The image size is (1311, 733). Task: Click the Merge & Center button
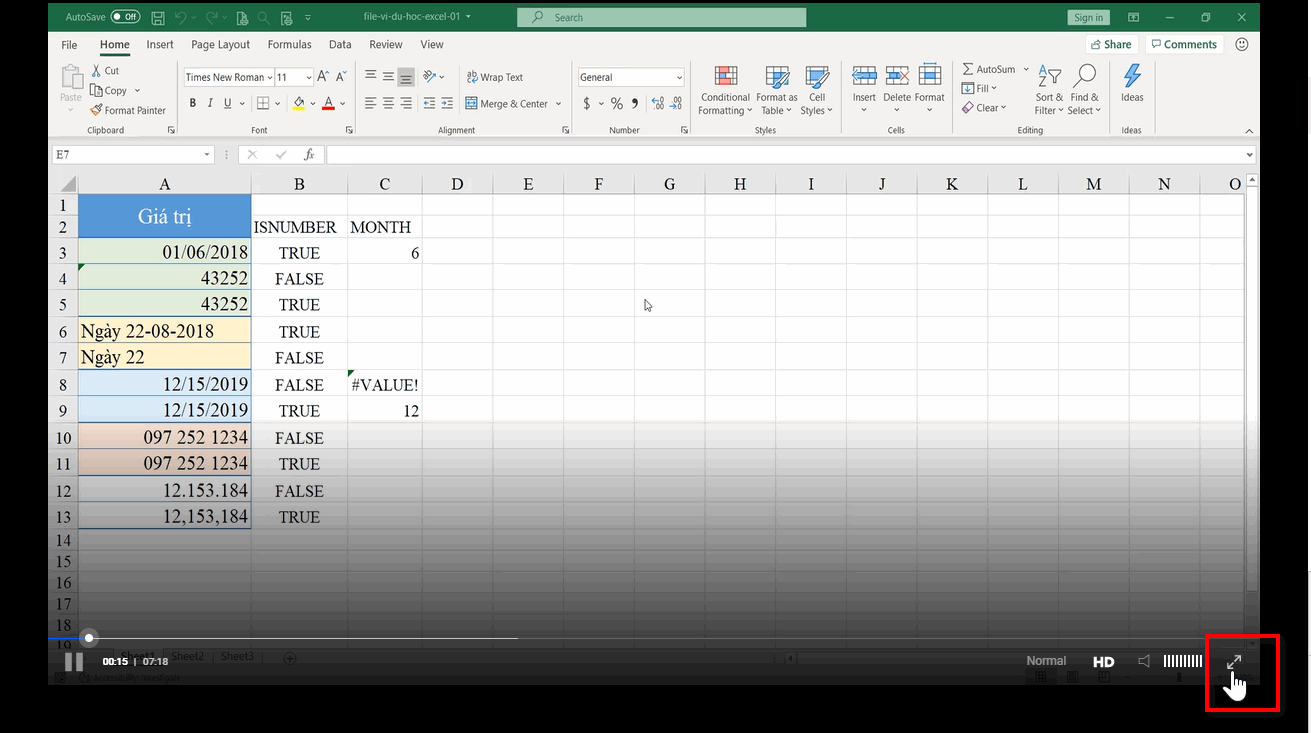point(506,103)
